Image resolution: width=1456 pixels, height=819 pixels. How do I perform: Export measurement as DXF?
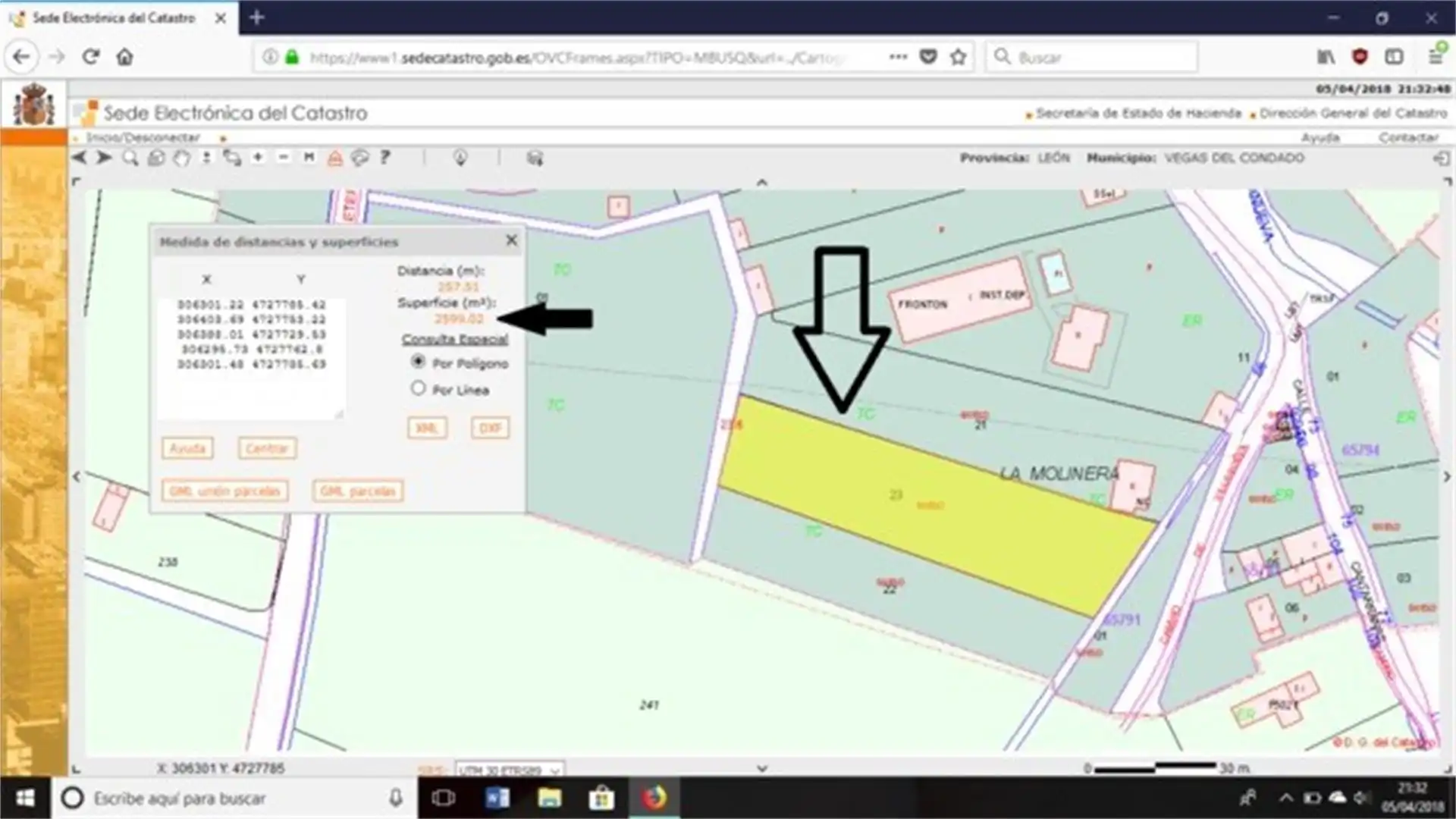(x=490, y=428)
